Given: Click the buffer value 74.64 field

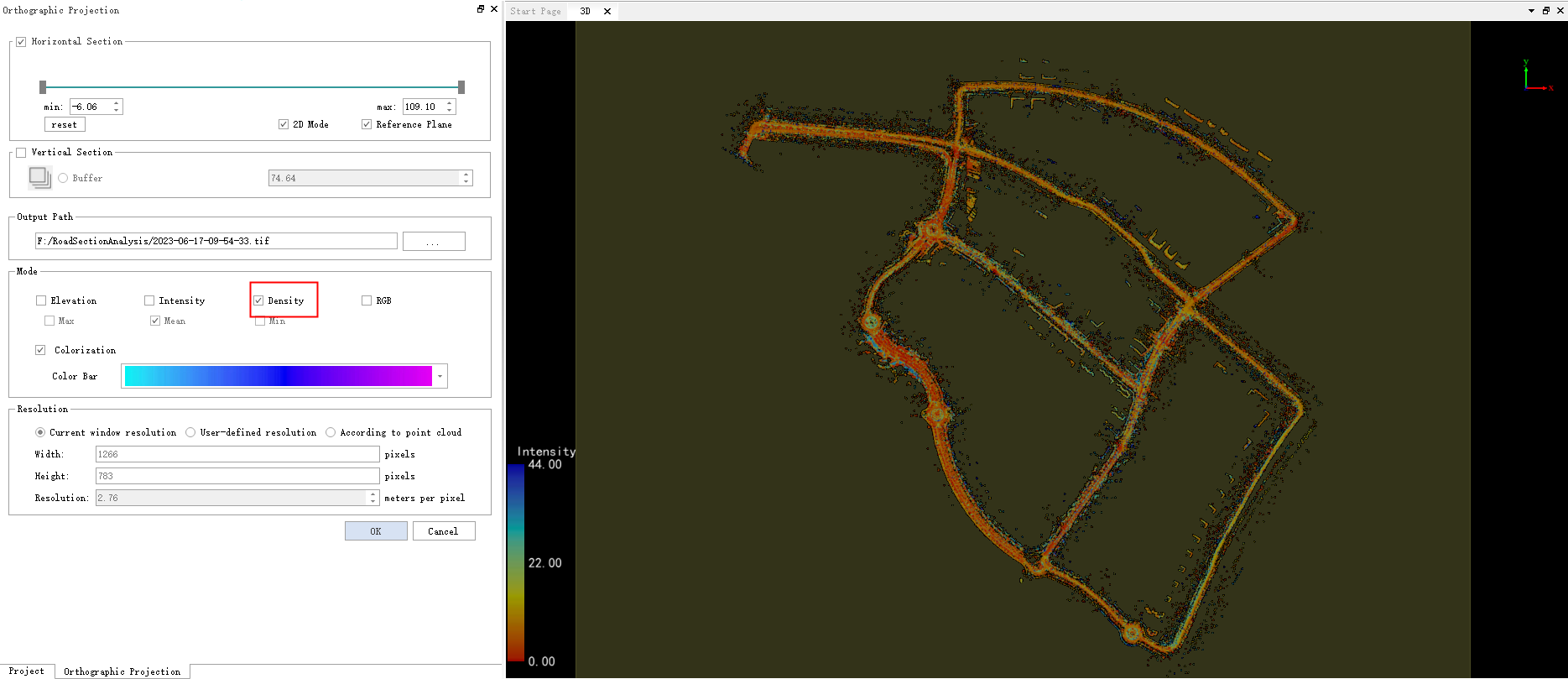Looking at the screenshot, I should point(365,178).
